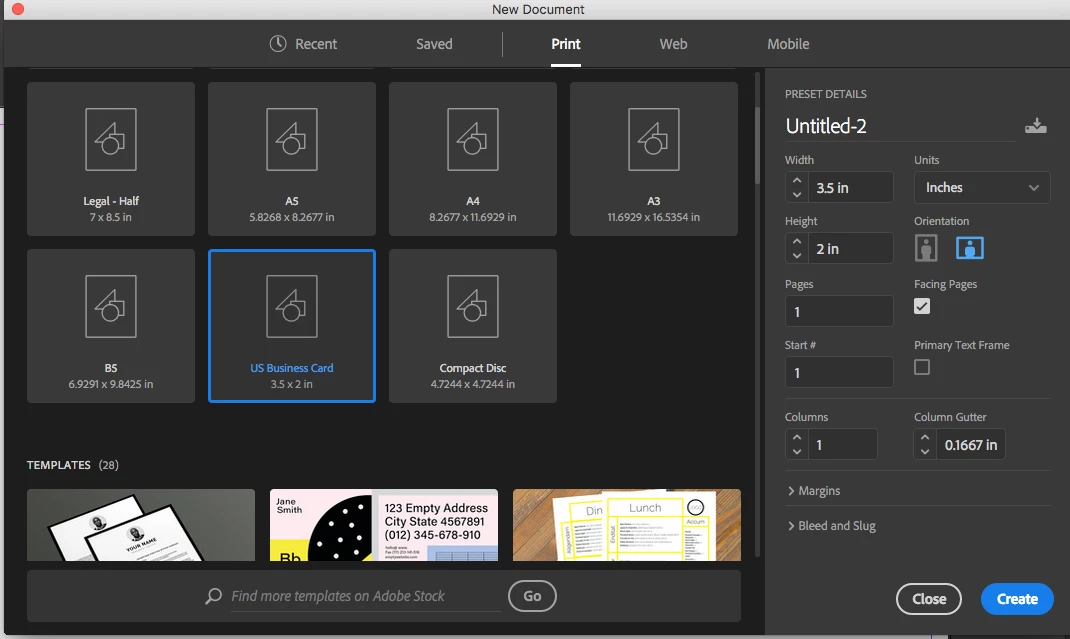Decrease the Columns count with down arrow
The height and width of the screenshot is (639, 1070).
(797, 451)
